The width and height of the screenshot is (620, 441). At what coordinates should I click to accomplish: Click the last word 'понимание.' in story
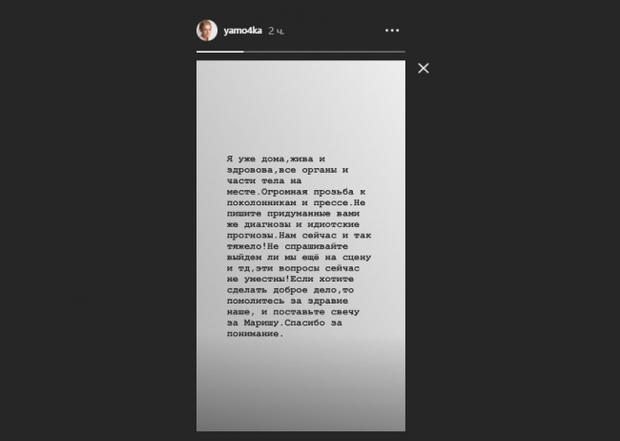tap(255, 334)
